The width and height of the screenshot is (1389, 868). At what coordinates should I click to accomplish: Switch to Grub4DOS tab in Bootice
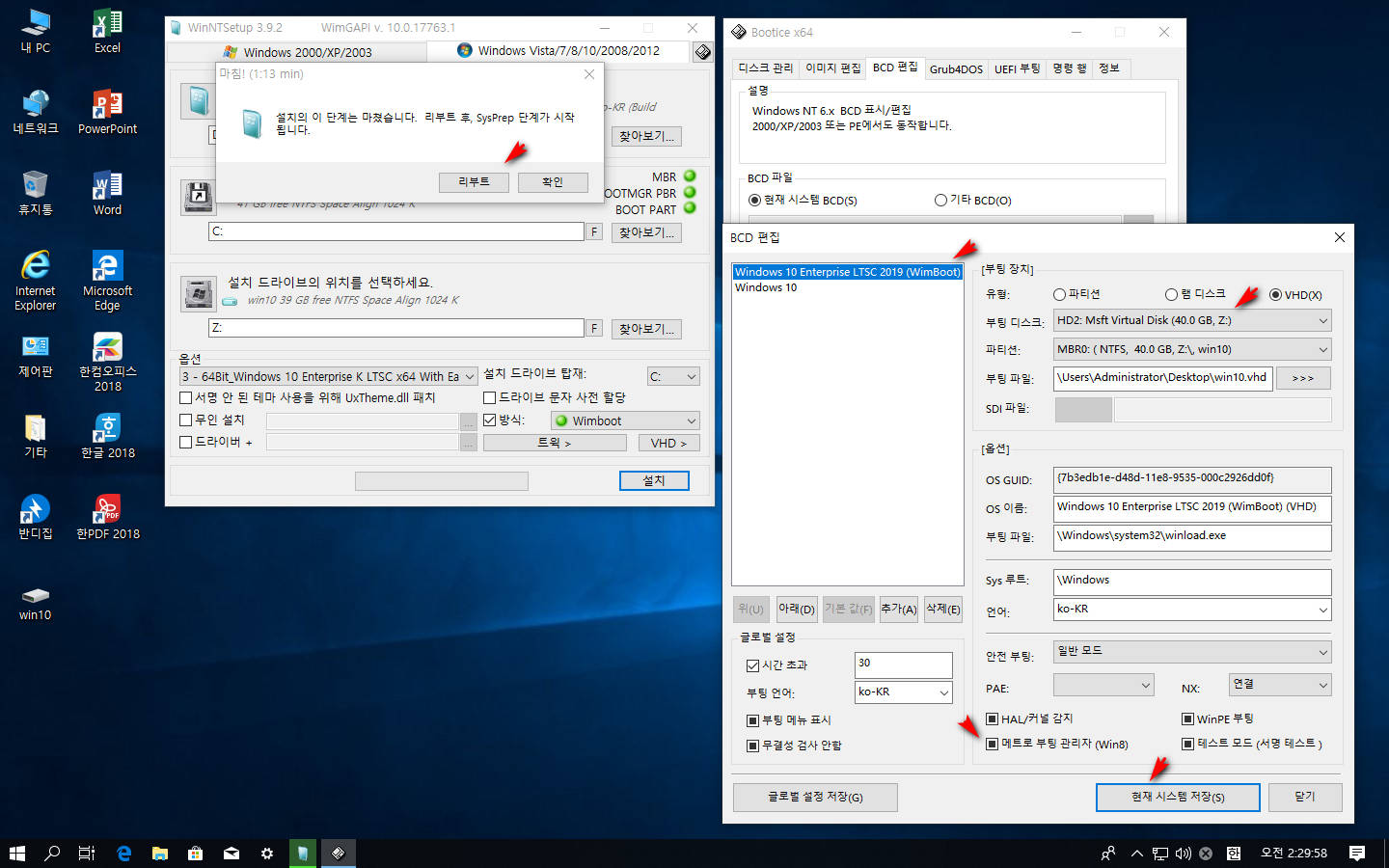(956, 68)
